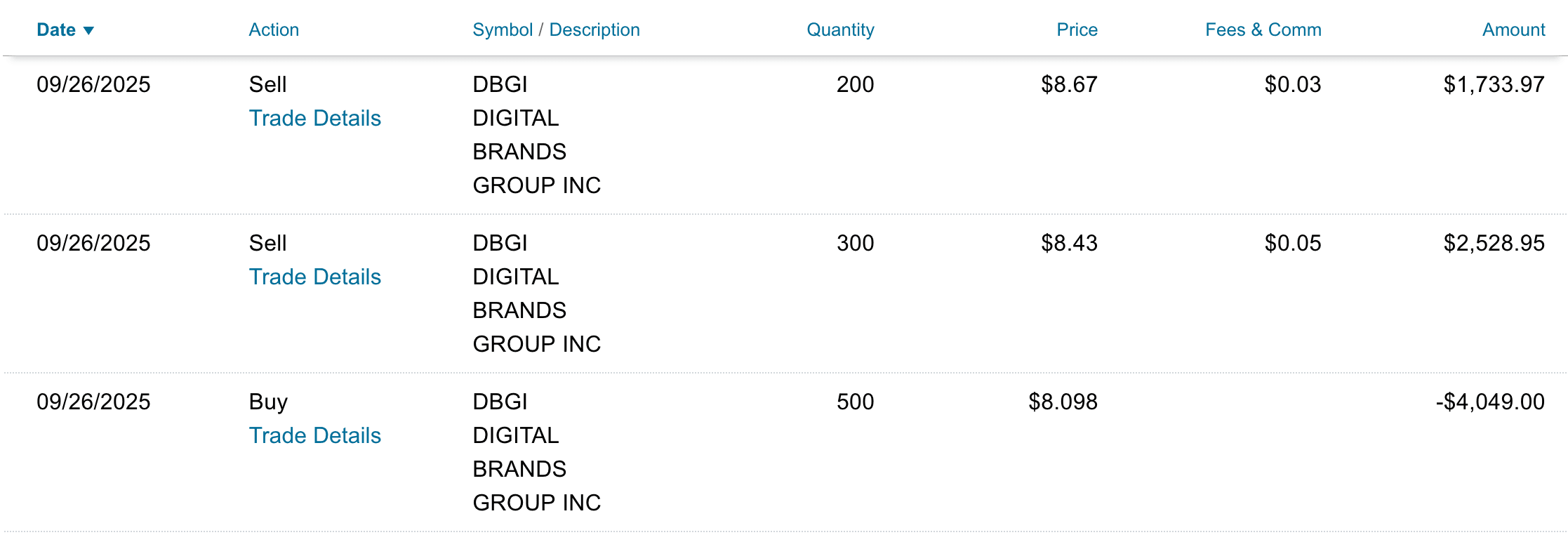Sort the table by Amount
This screenshot has height=535, width=1568.
[x=1513, y=30]
